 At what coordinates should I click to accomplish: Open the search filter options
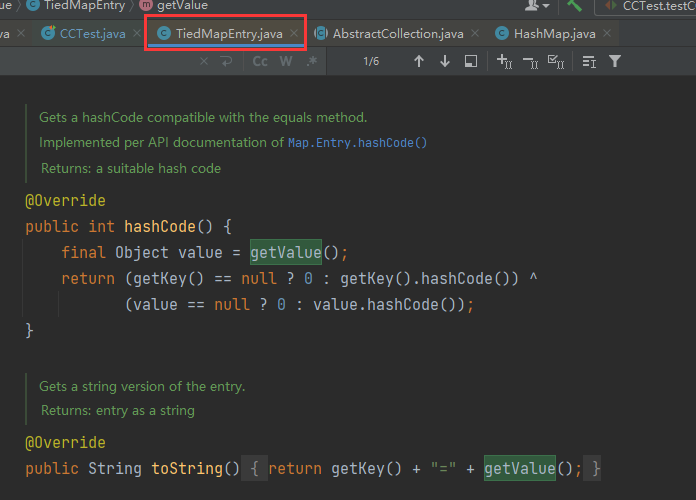point(615,61)
